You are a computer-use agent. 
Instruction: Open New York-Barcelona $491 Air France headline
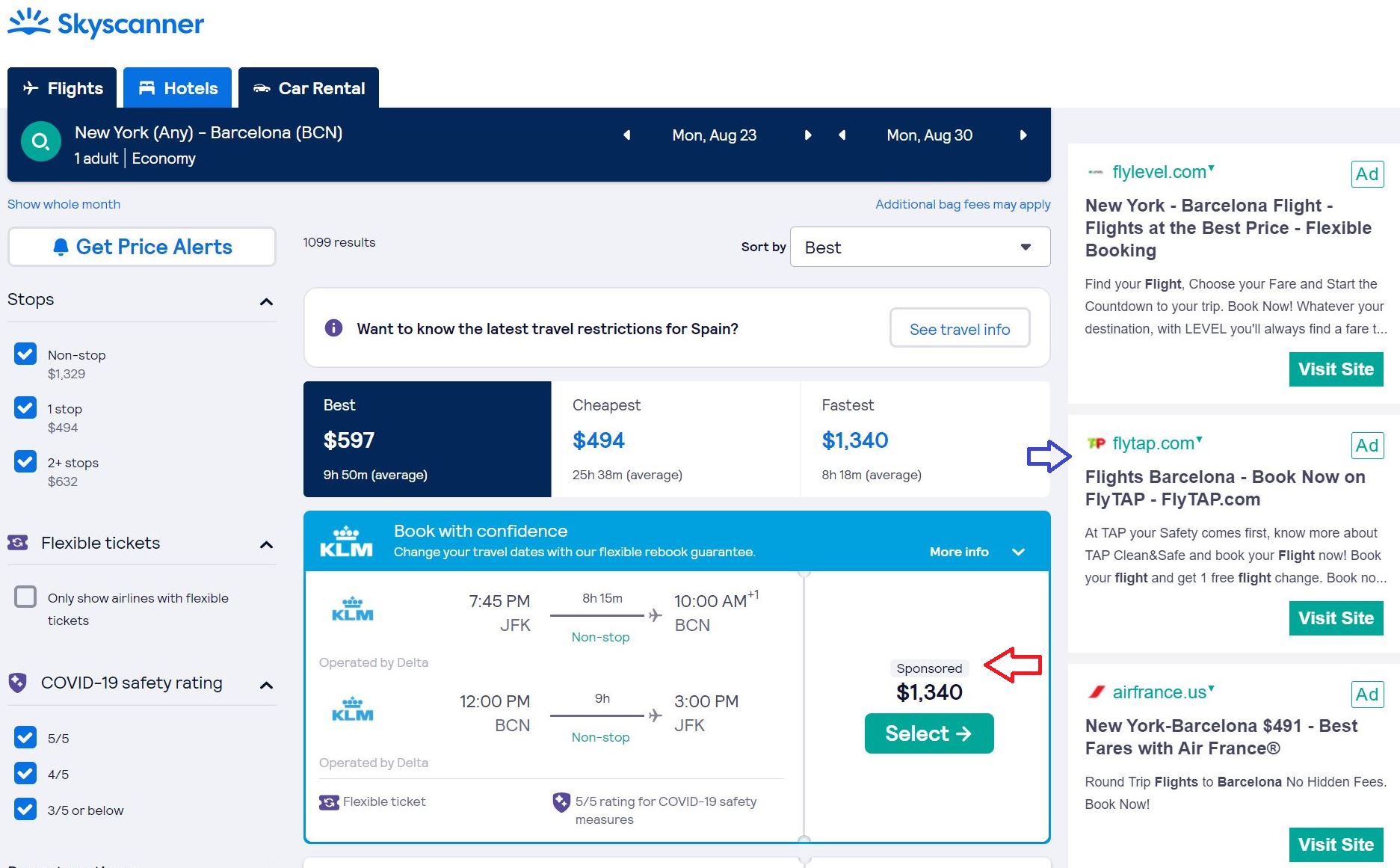[x=1221, y=737]
